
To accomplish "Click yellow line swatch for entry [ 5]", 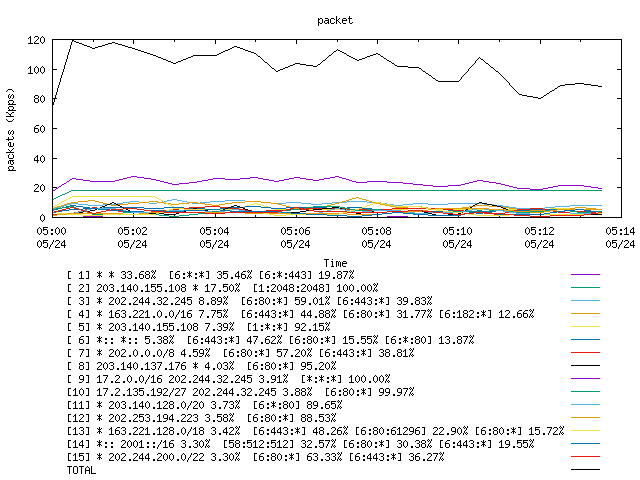I will (585, 327).
